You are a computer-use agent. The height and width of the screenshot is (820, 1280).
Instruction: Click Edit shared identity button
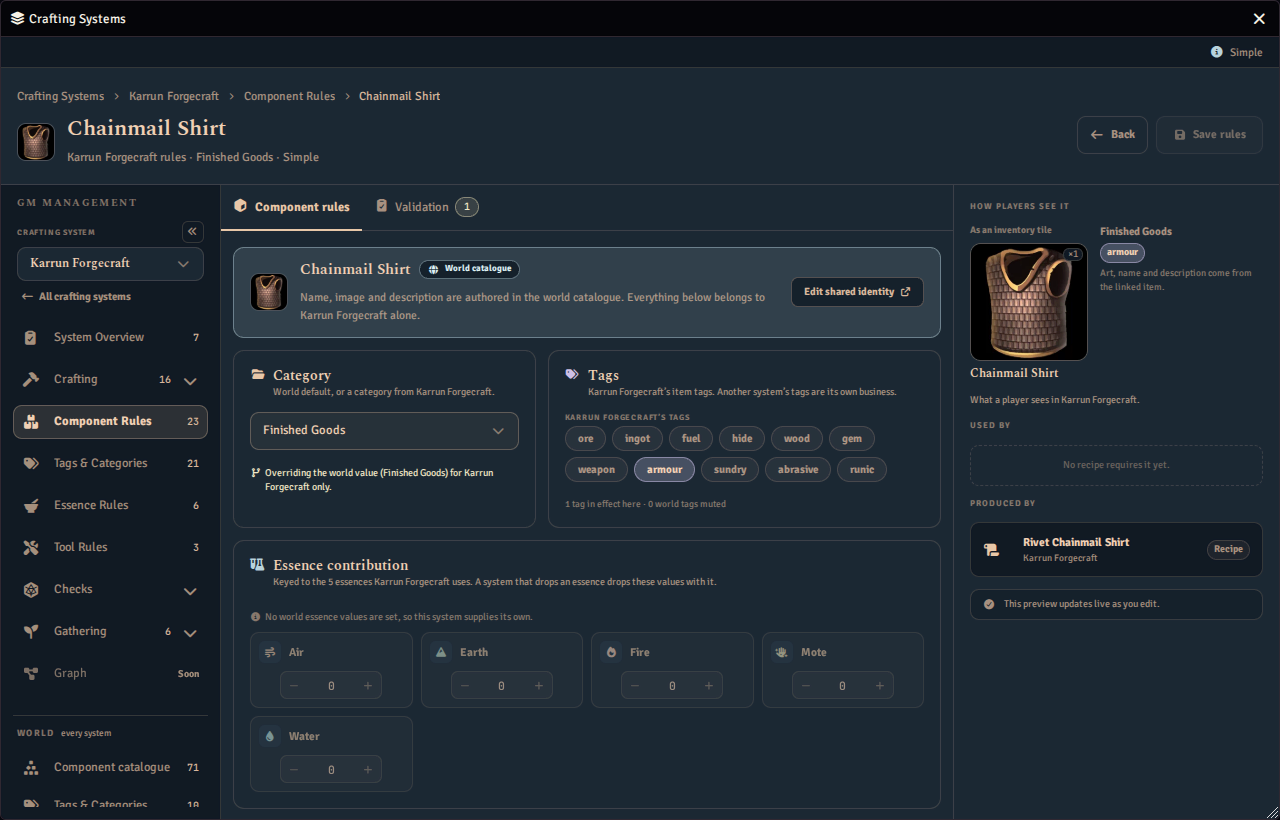click(857, 292)
